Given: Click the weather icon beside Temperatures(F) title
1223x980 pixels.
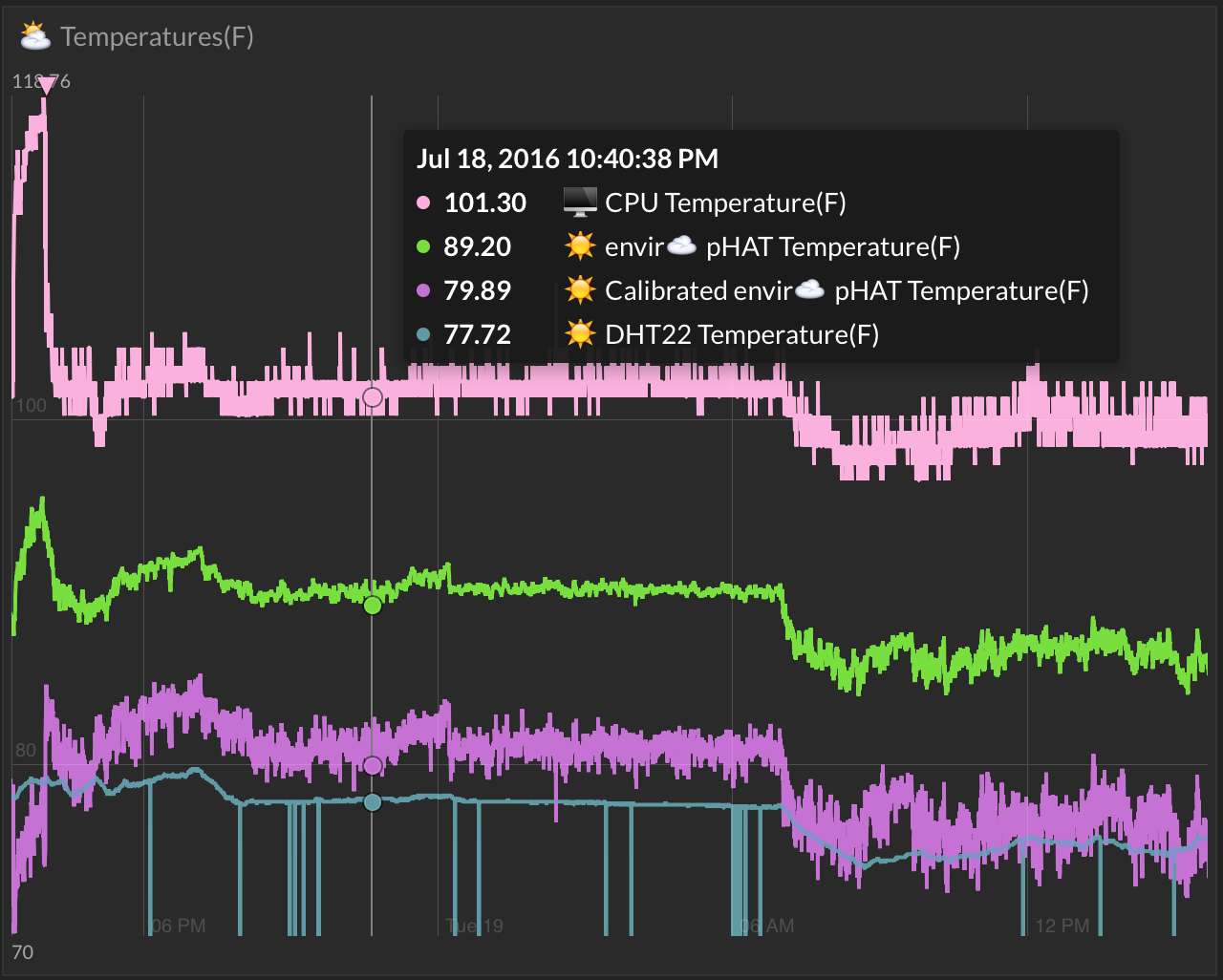Looking at the screenshot, I should (x=35, y=36).
